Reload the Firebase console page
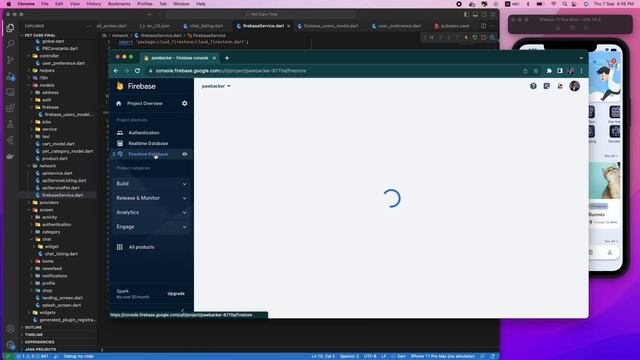This screenshot has height=360, width=640. pos(138,71)
